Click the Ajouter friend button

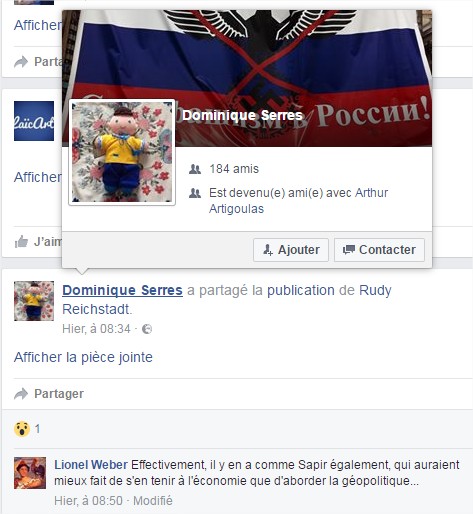coord(291,250)
